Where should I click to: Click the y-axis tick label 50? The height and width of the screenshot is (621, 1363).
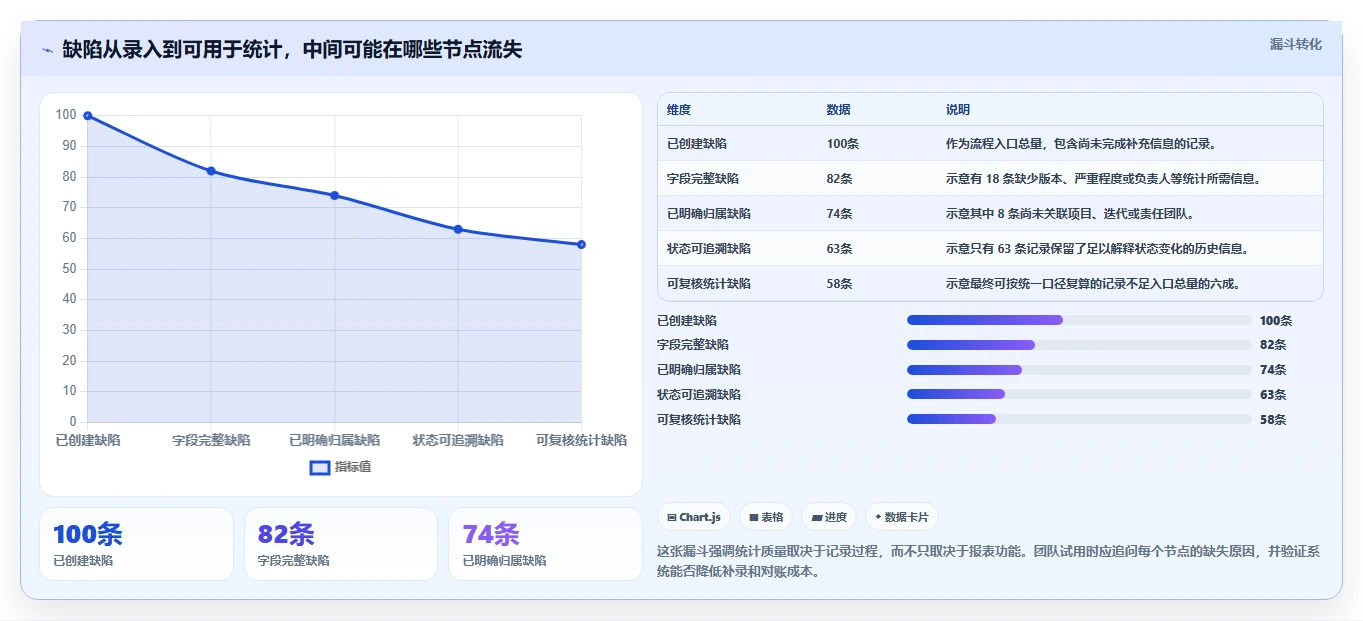(x=69, y=269)
